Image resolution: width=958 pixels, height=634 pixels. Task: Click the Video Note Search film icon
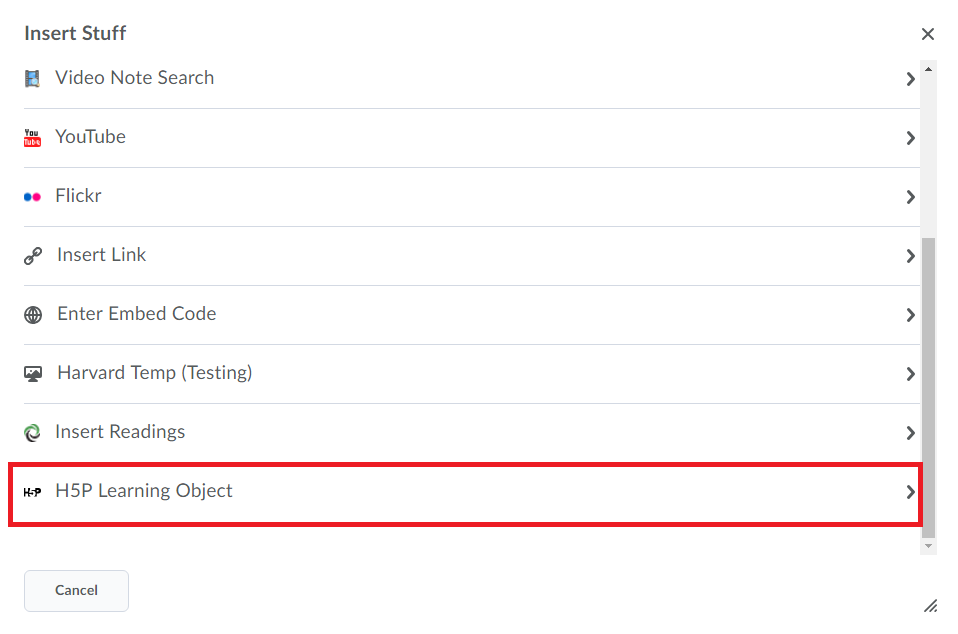tap(32, 79)
